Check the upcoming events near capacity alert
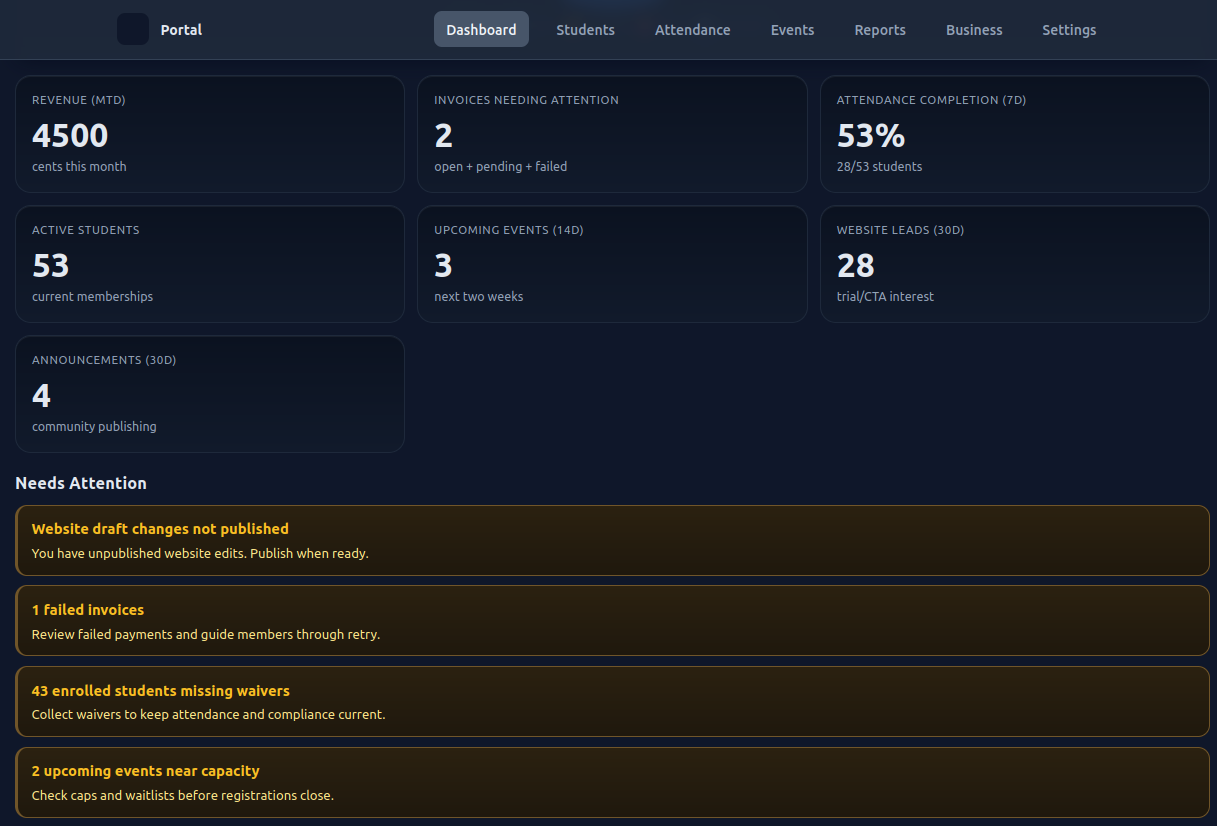The width and height of the screenshot is (1217, 826). tap(612, 782)
